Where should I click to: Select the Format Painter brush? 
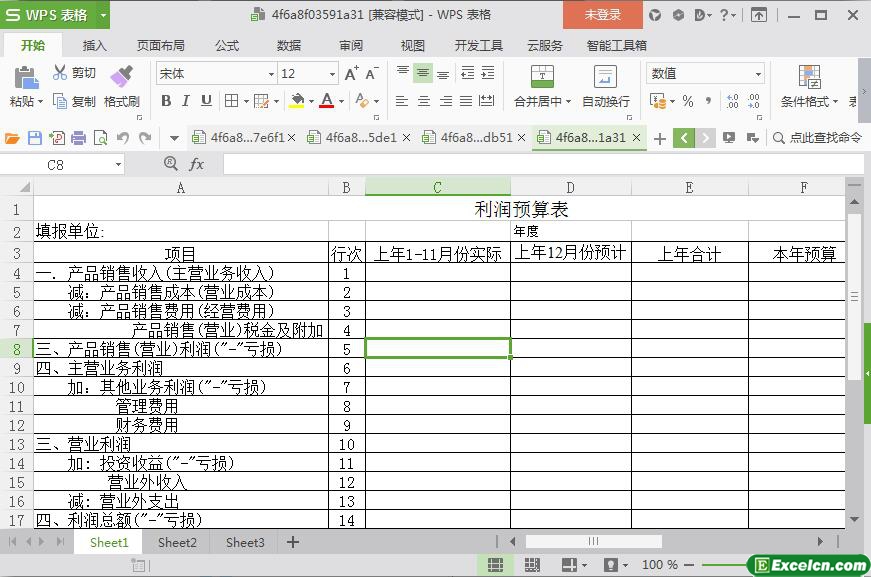click(x=122, y=76)
